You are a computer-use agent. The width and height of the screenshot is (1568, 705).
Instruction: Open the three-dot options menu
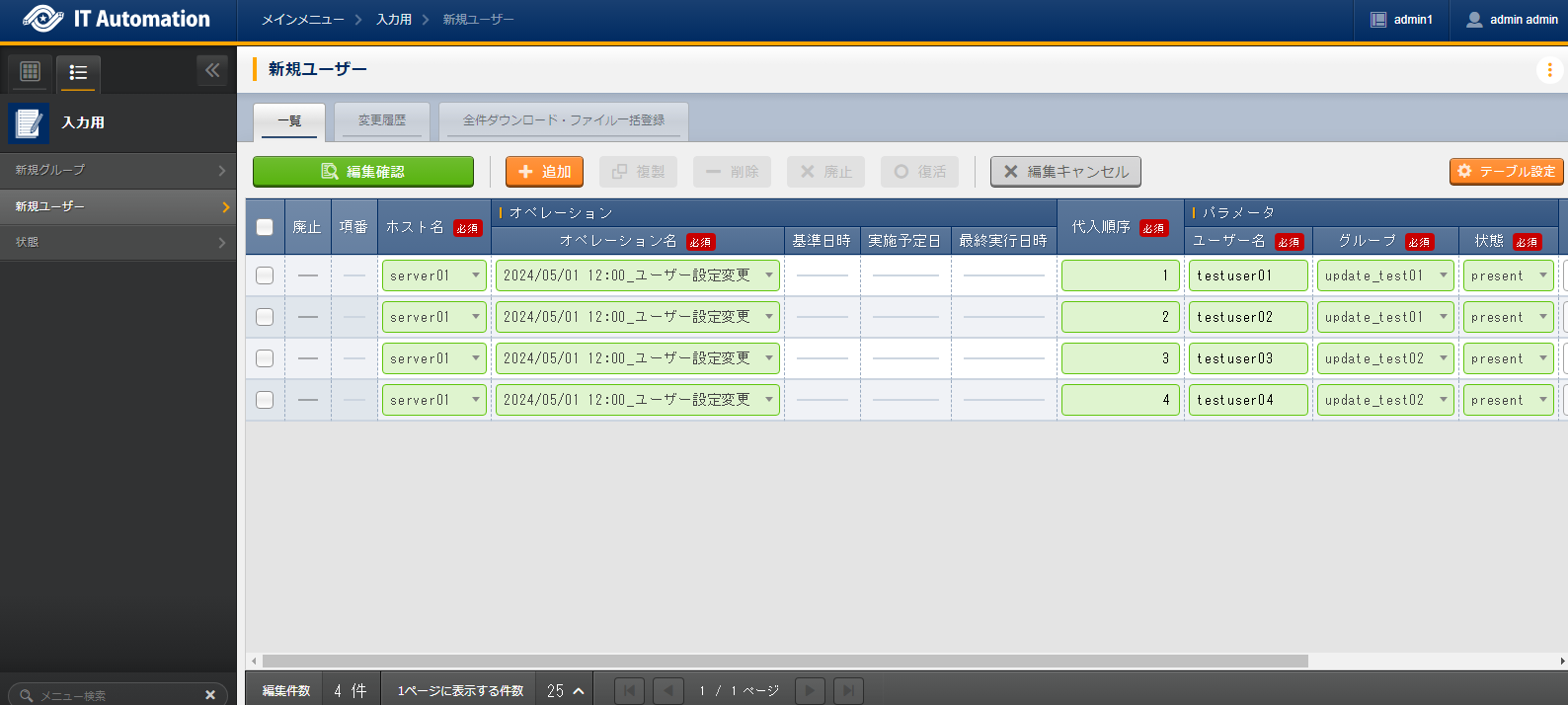click(1549, 70)
